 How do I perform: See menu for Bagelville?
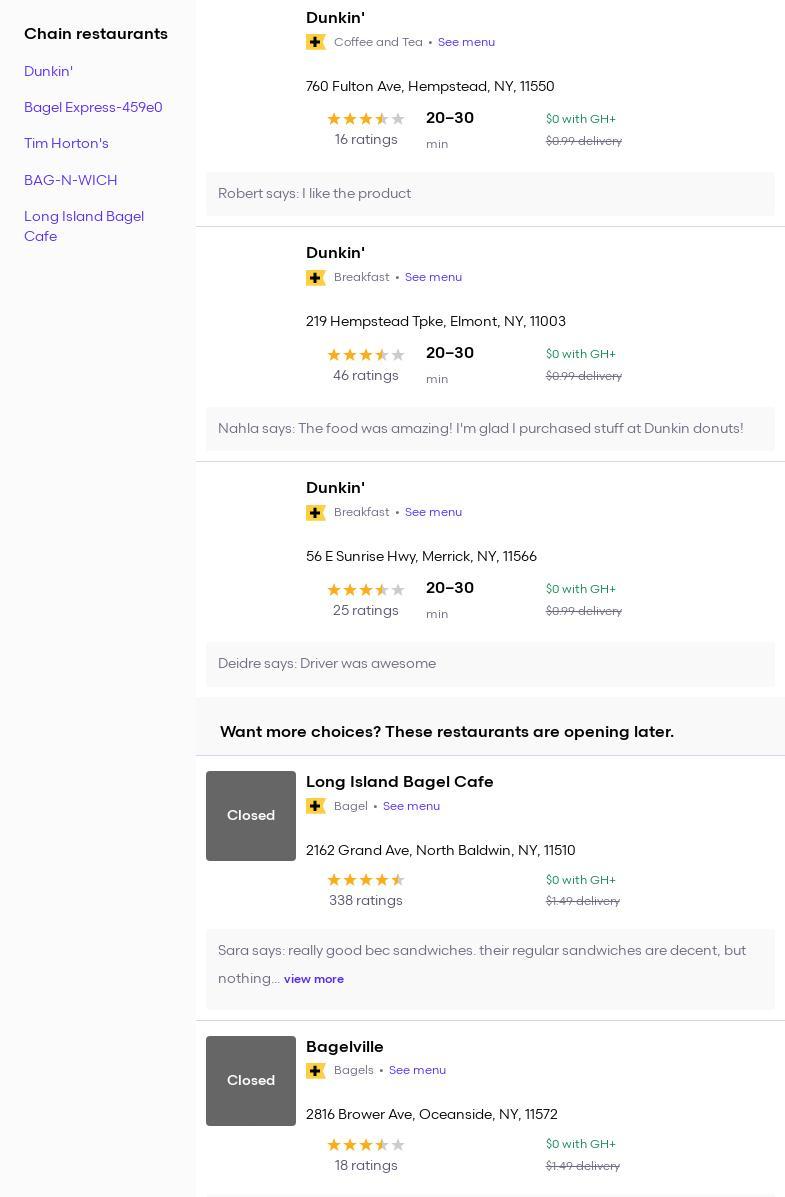pos(417,1070)
